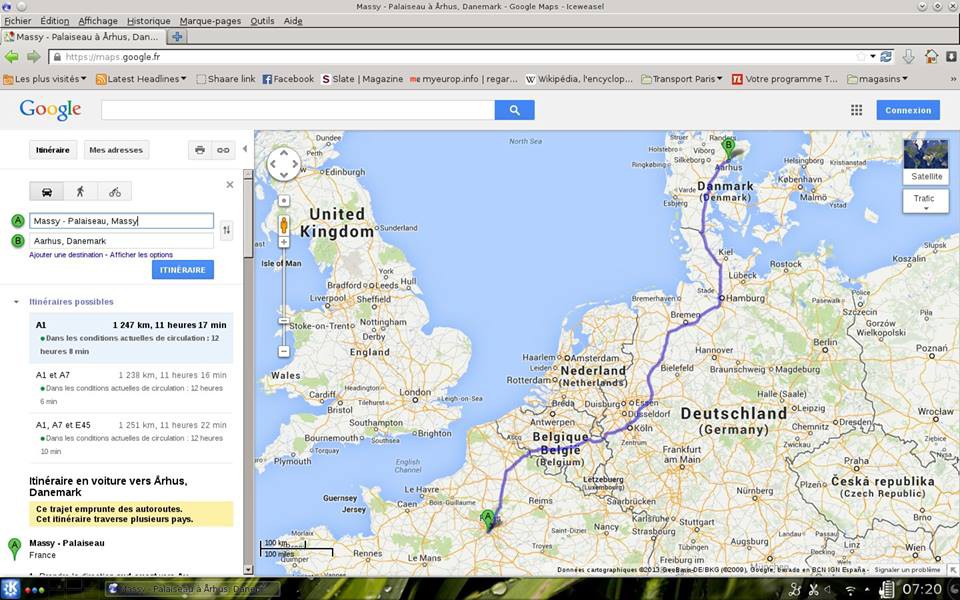Open the Édition menu
The width and height of the screenshot is (960, 600).
tap(54, 21)
